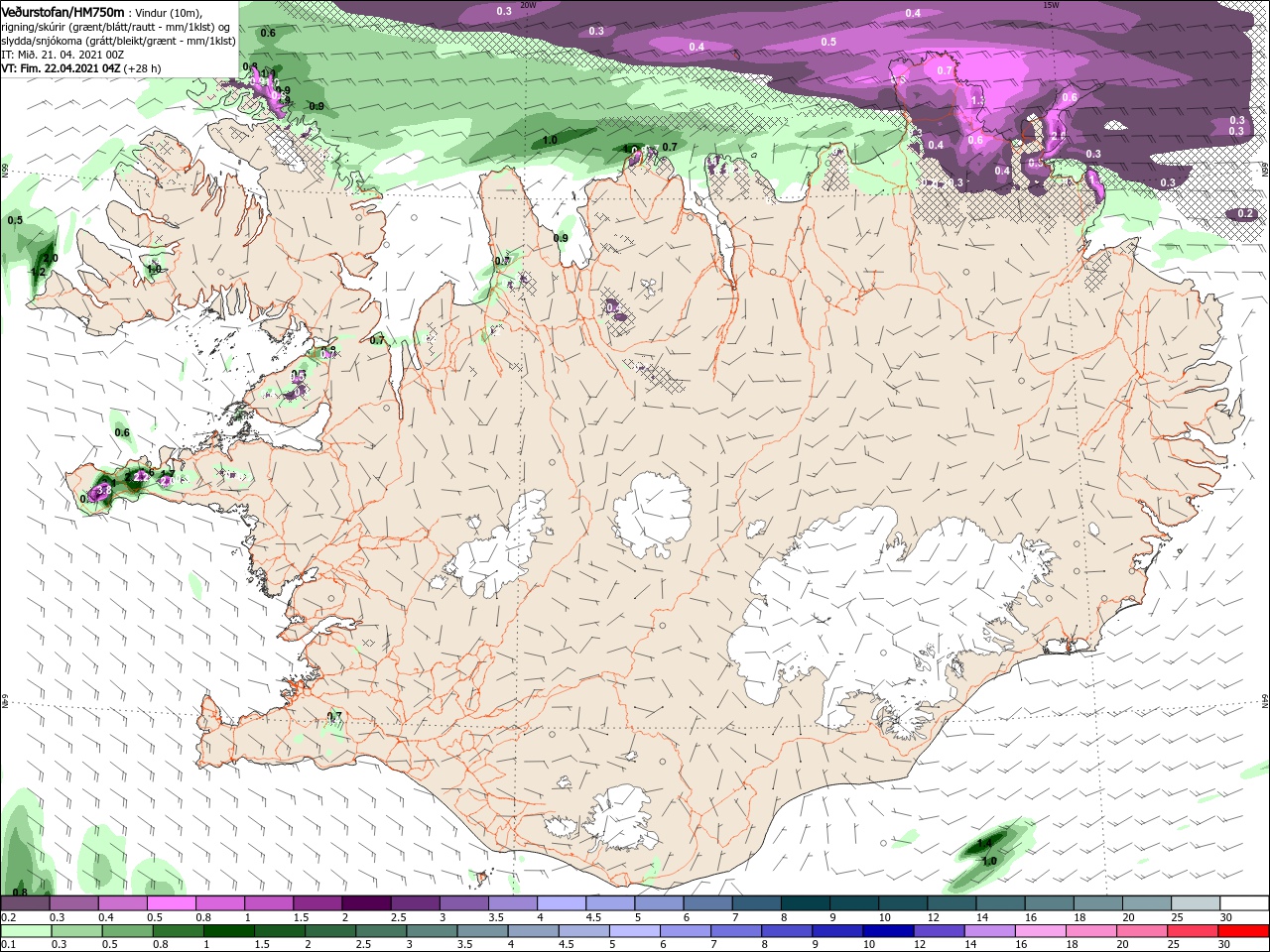Image resolution: width=1270 pixels, height=952 pixels.
Task: Click the 20W longitude label
Action: tap(528, 5)
